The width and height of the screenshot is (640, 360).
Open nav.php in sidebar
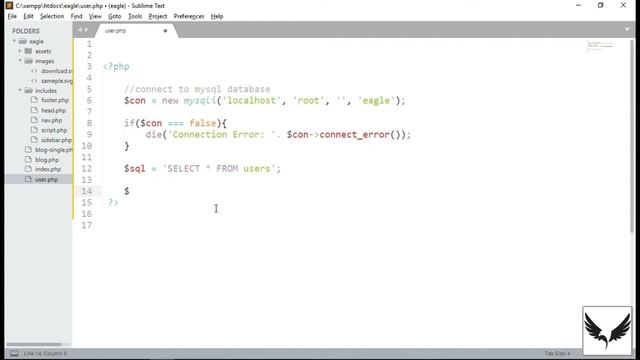click(x=51, y=120)
